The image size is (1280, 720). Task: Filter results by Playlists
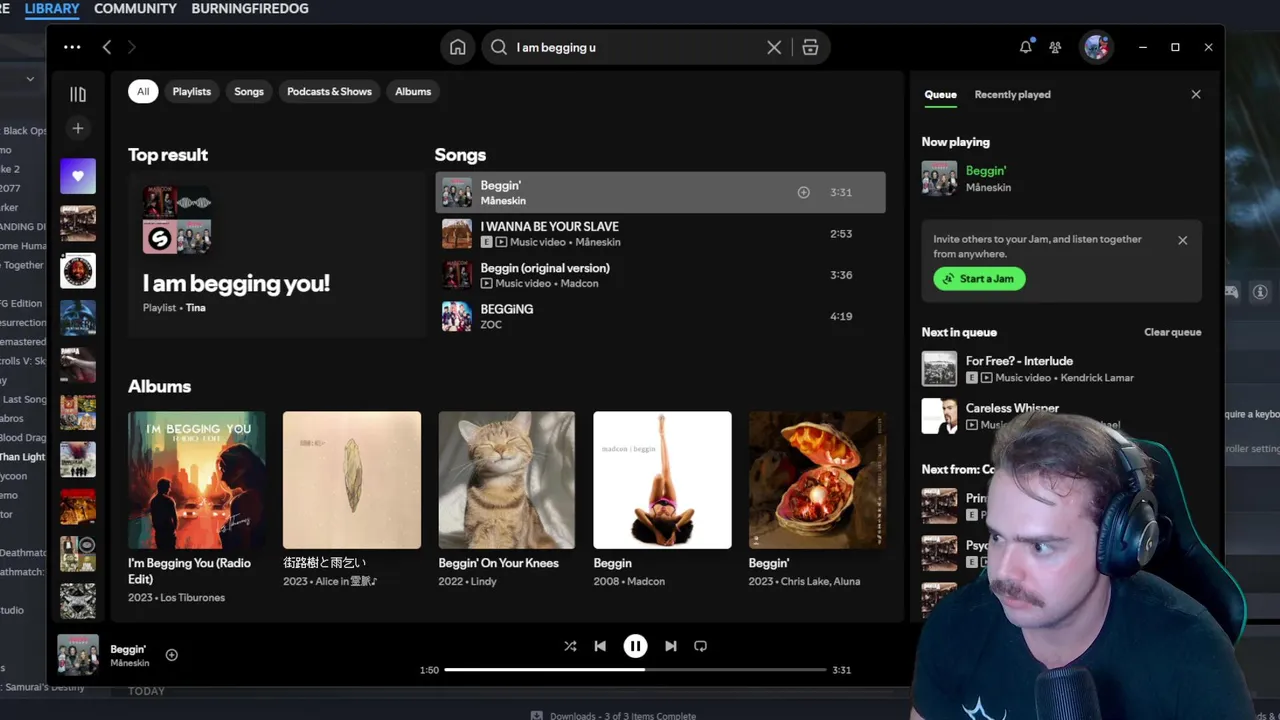192,91
